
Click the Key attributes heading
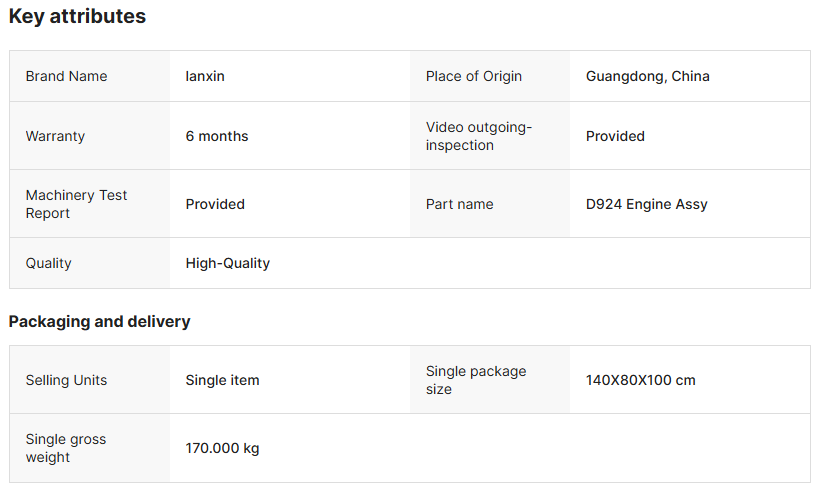coord(77,17)
